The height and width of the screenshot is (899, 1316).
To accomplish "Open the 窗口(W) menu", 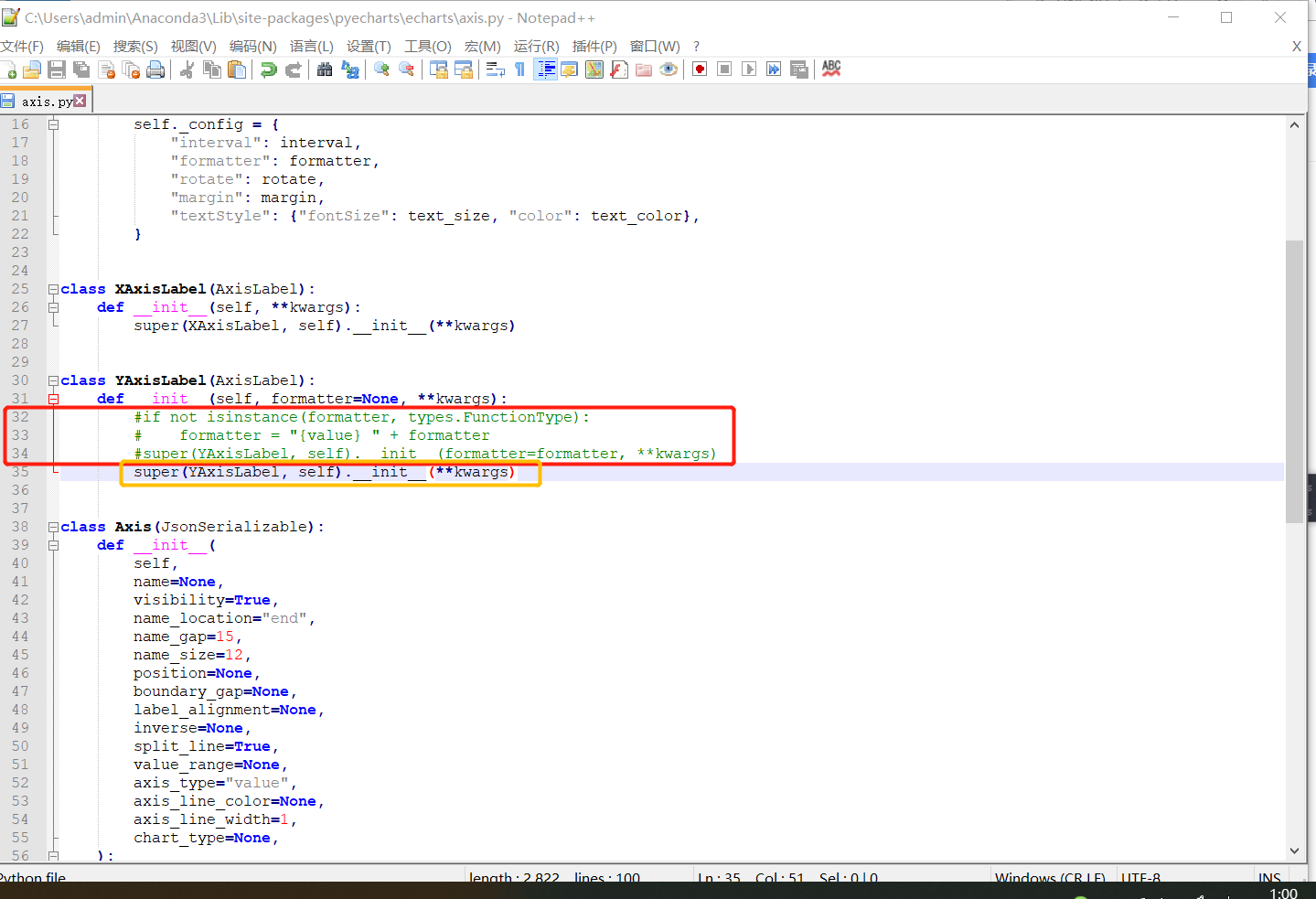I will click(x=655, y=47).
